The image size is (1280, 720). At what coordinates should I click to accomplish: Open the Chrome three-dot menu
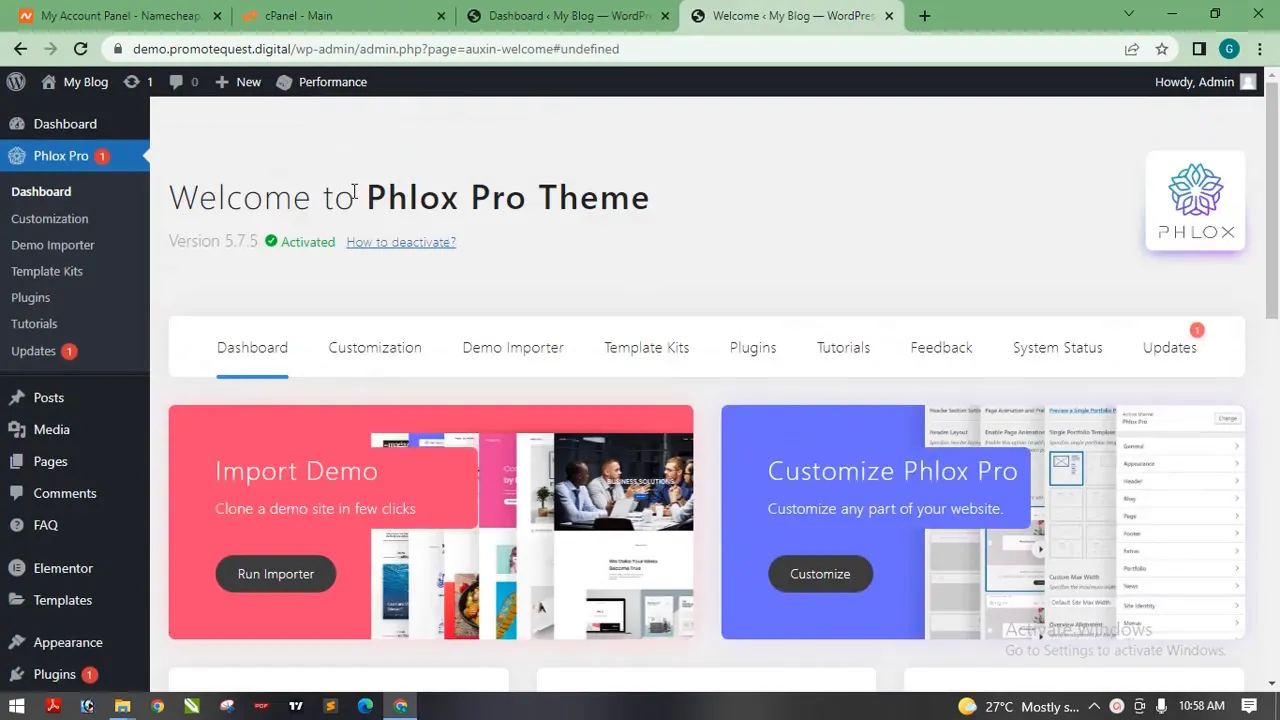pos(1259,49)
